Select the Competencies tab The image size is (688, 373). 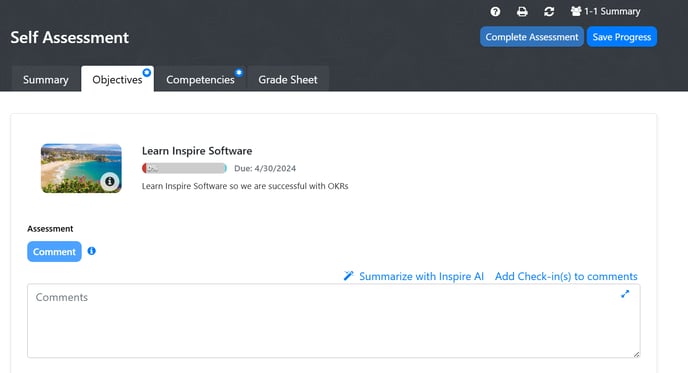point(200,79)
